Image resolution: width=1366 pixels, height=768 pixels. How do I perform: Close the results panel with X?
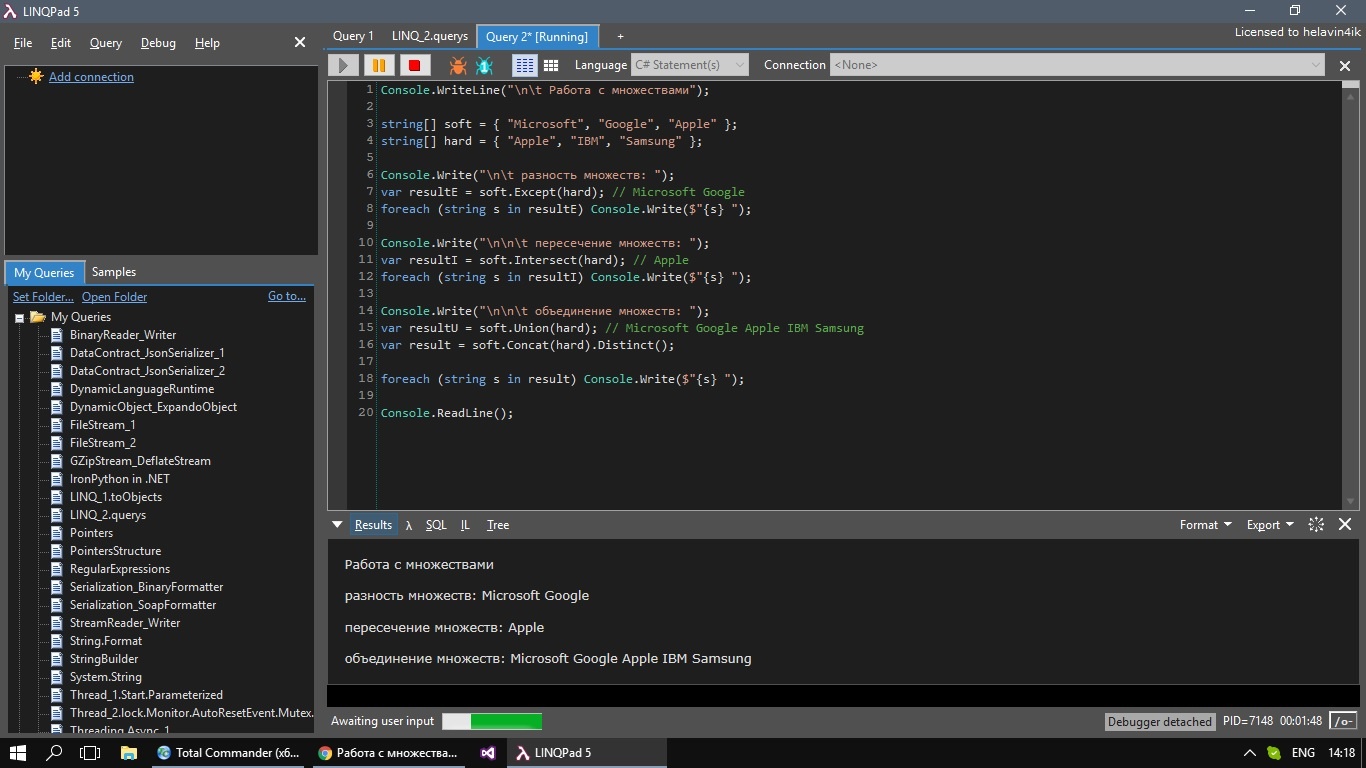tap(1345, 524)
